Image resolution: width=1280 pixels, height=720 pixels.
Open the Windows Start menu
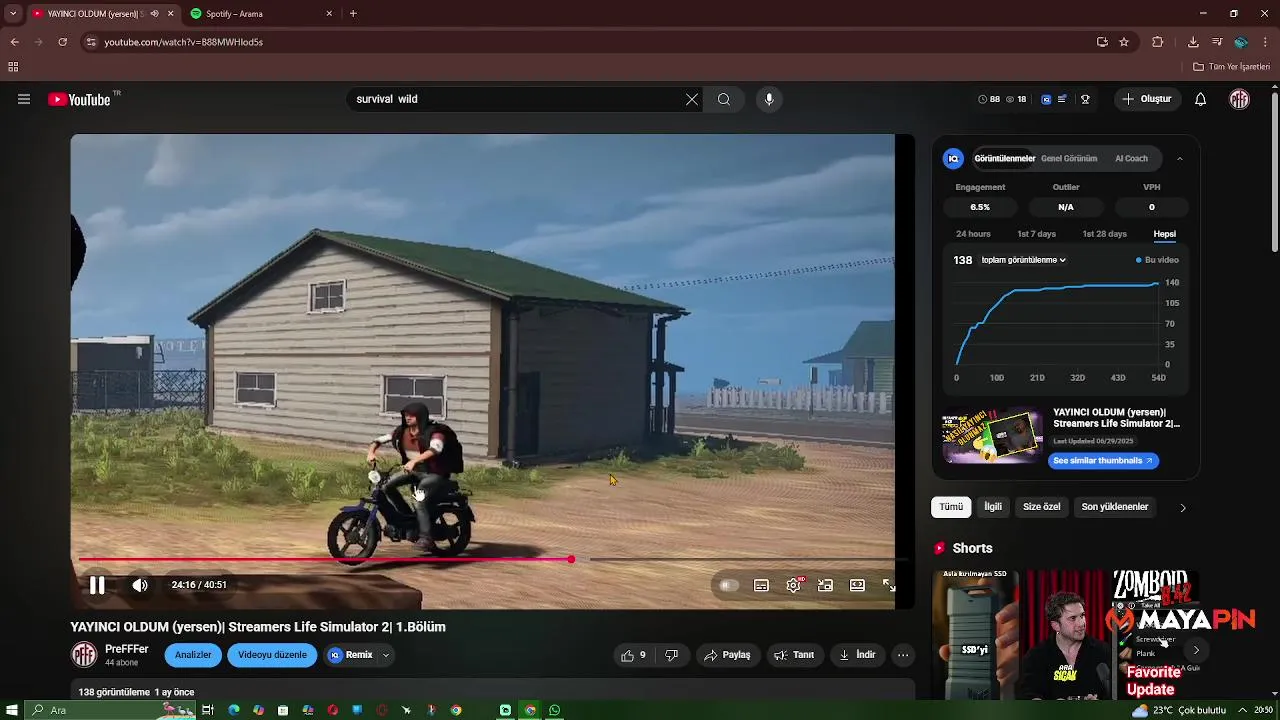click(12, 710)
